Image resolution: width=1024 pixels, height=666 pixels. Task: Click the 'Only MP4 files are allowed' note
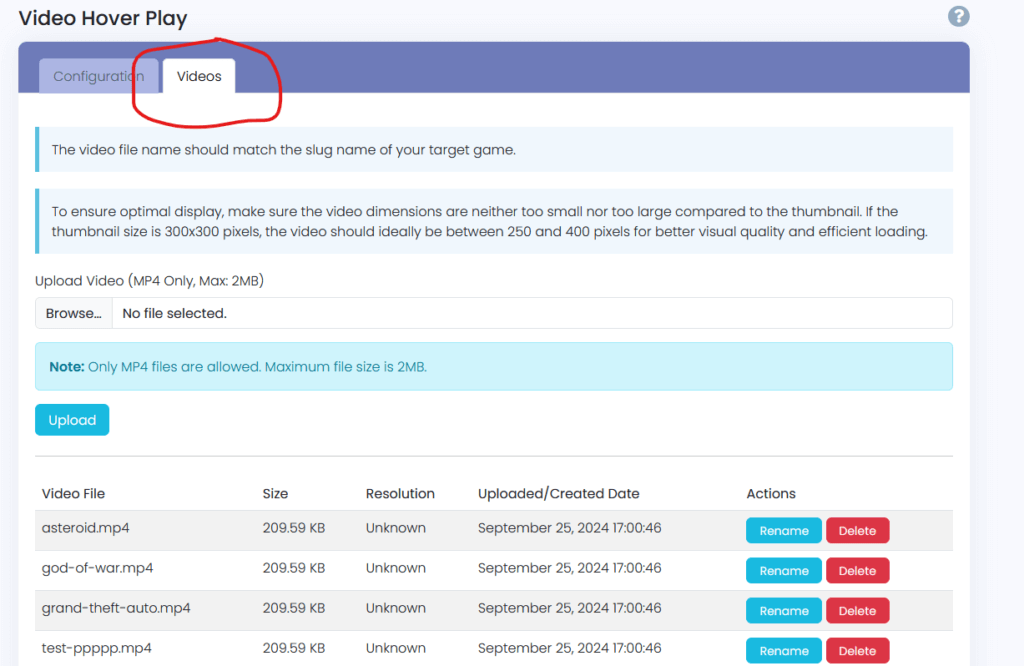pos(494,366)
